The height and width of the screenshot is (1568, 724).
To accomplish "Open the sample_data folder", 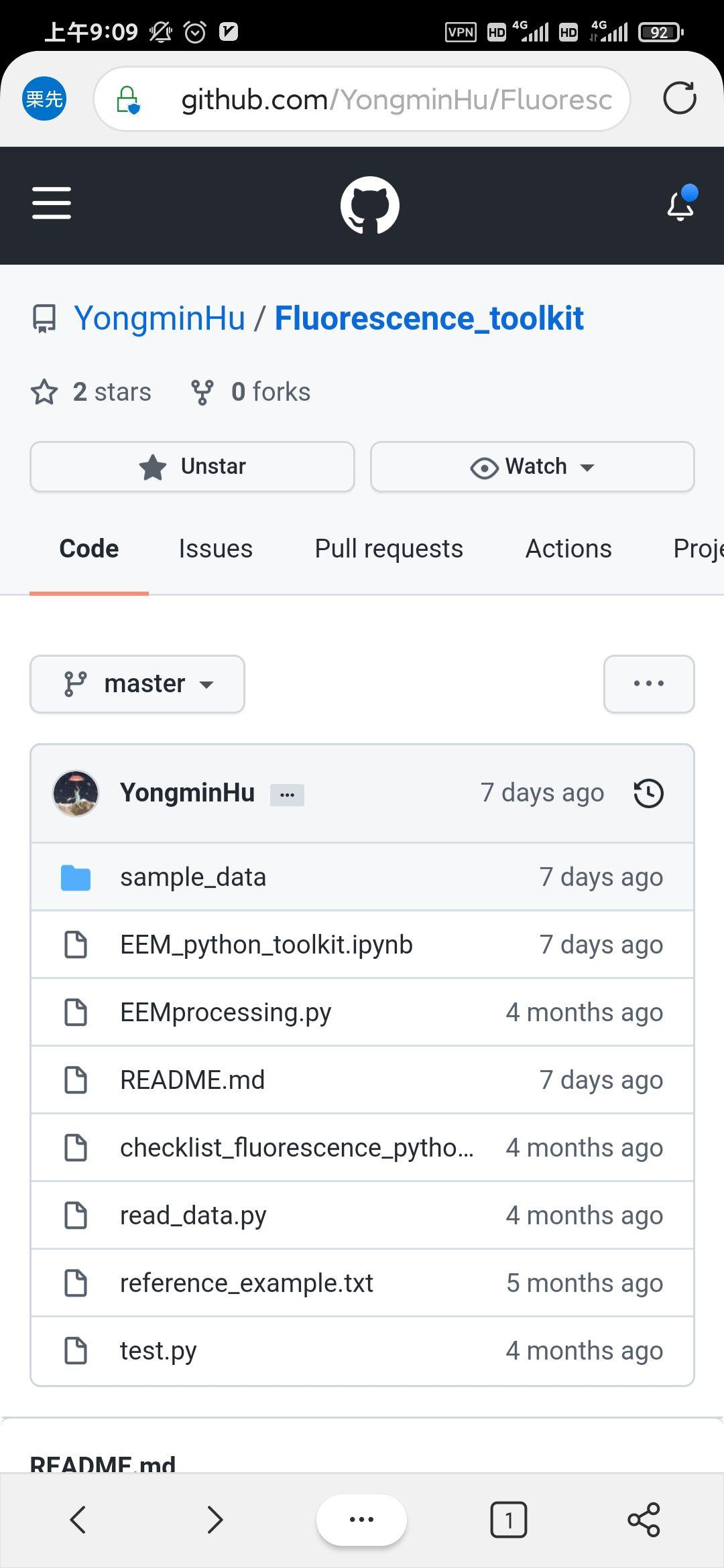I will click(193, 876).
